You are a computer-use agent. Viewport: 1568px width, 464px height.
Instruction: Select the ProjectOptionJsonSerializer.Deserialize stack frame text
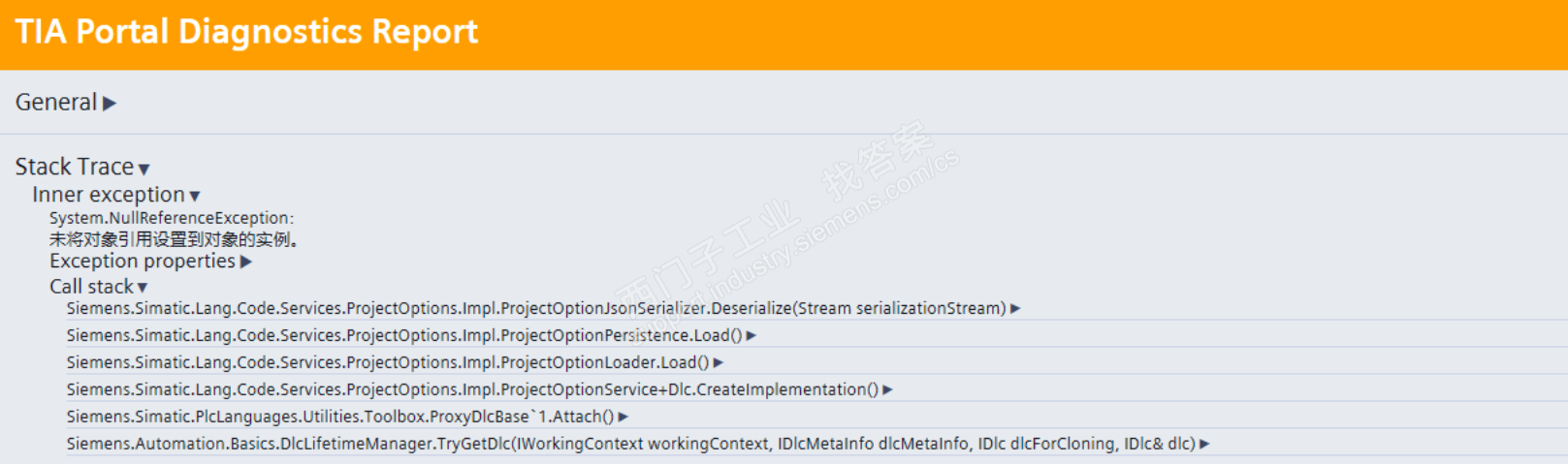536,308
